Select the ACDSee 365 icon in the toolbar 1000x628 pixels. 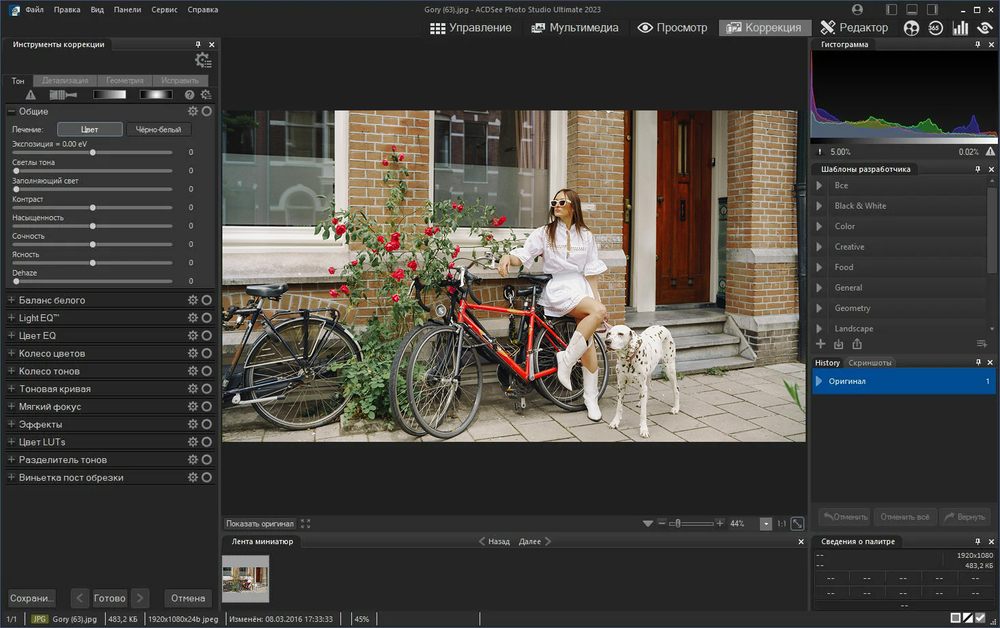[933, 29]
